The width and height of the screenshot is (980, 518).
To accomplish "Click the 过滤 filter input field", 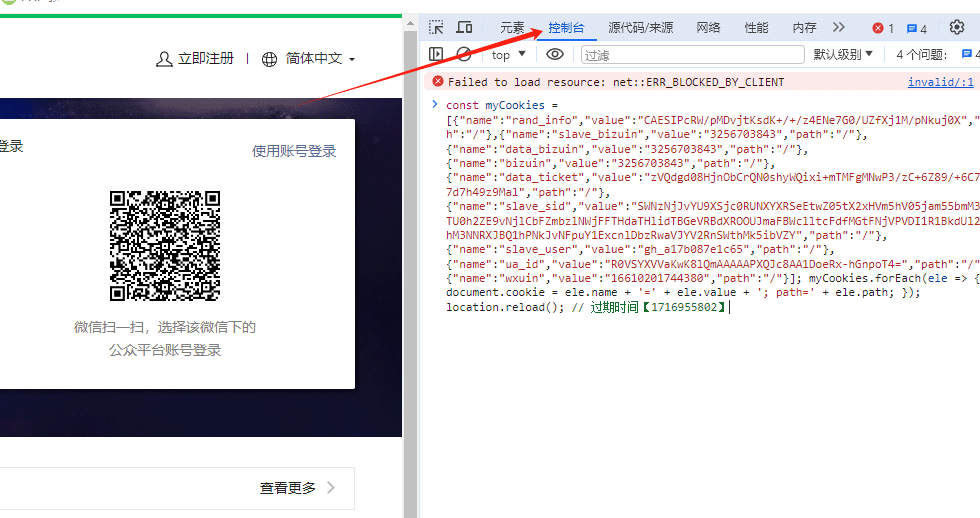I will (x=692, y=55).
